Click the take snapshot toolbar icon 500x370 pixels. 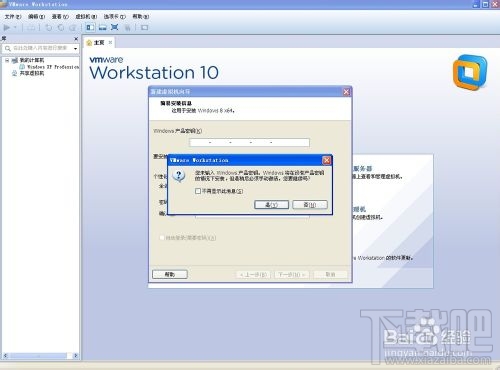pyautogui.click(x=49, y=28)
